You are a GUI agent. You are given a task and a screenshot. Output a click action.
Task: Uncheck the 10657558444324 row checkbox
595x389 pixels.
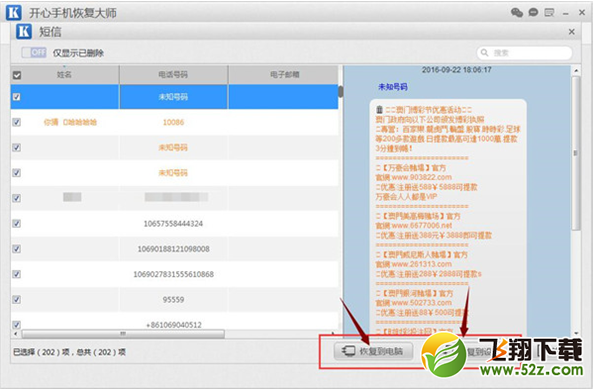(x=17, y=224)
